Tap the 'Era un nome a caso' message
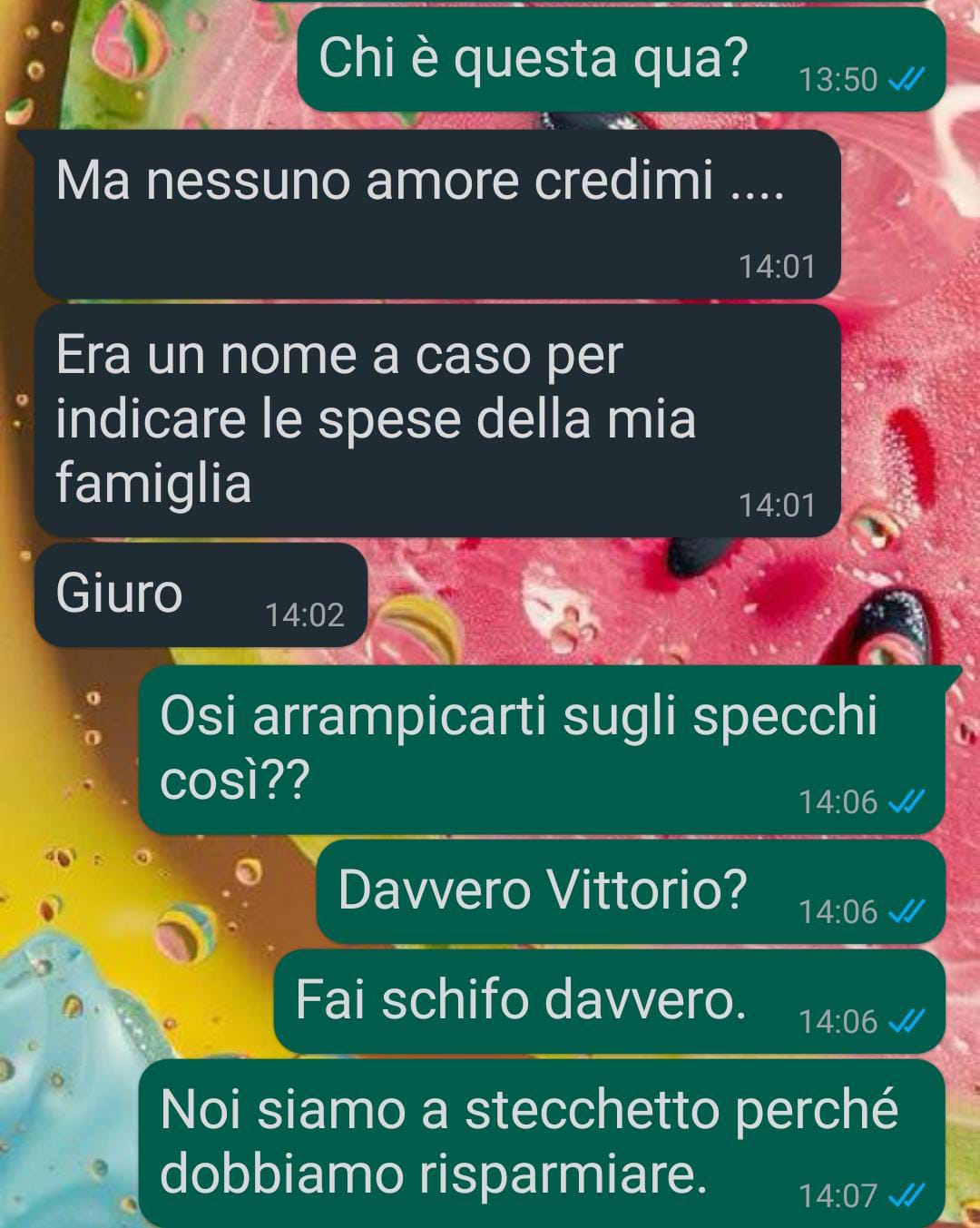The height and width of the screenshot is (1228, 980). [x=437, y=419]
